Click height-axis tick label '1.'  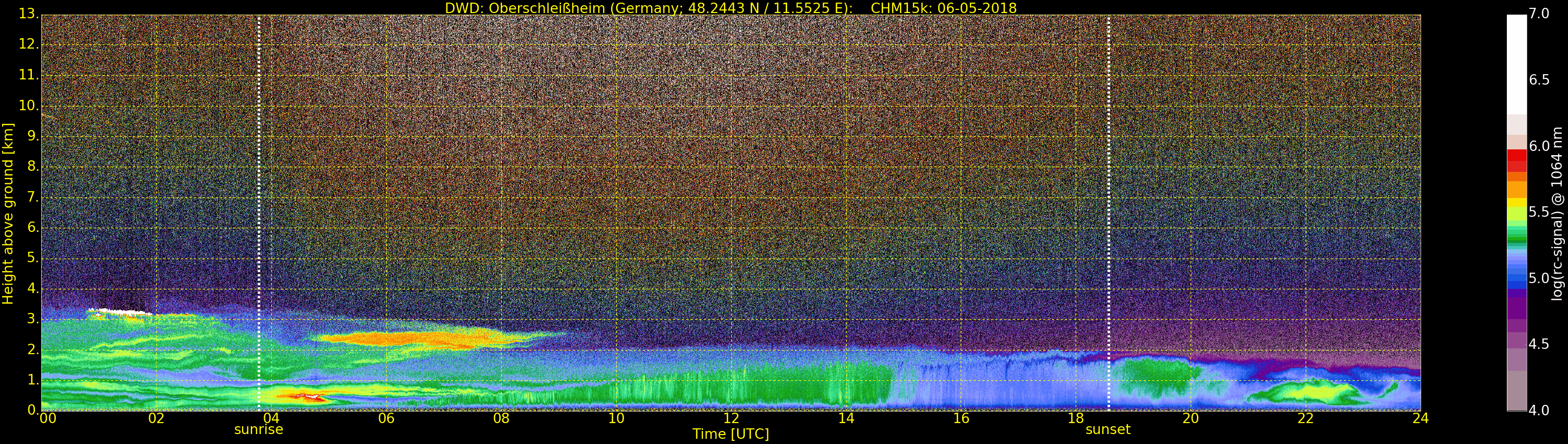pyautogui.click(x=33, y=380)
